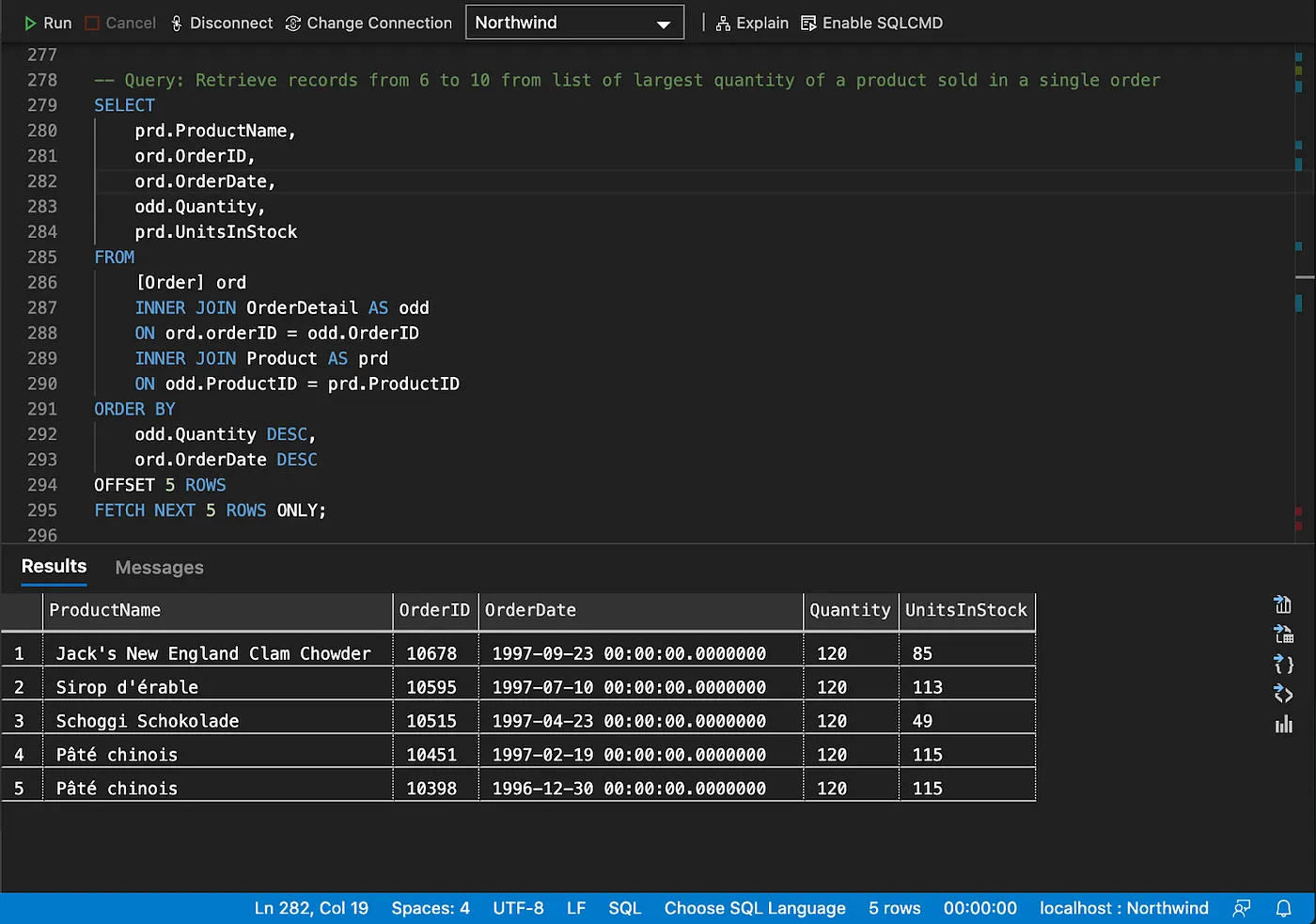Viewport: 1316px width, 924px height.
Task: Change indentation via Spaces: 4
Action: (431, 908)
